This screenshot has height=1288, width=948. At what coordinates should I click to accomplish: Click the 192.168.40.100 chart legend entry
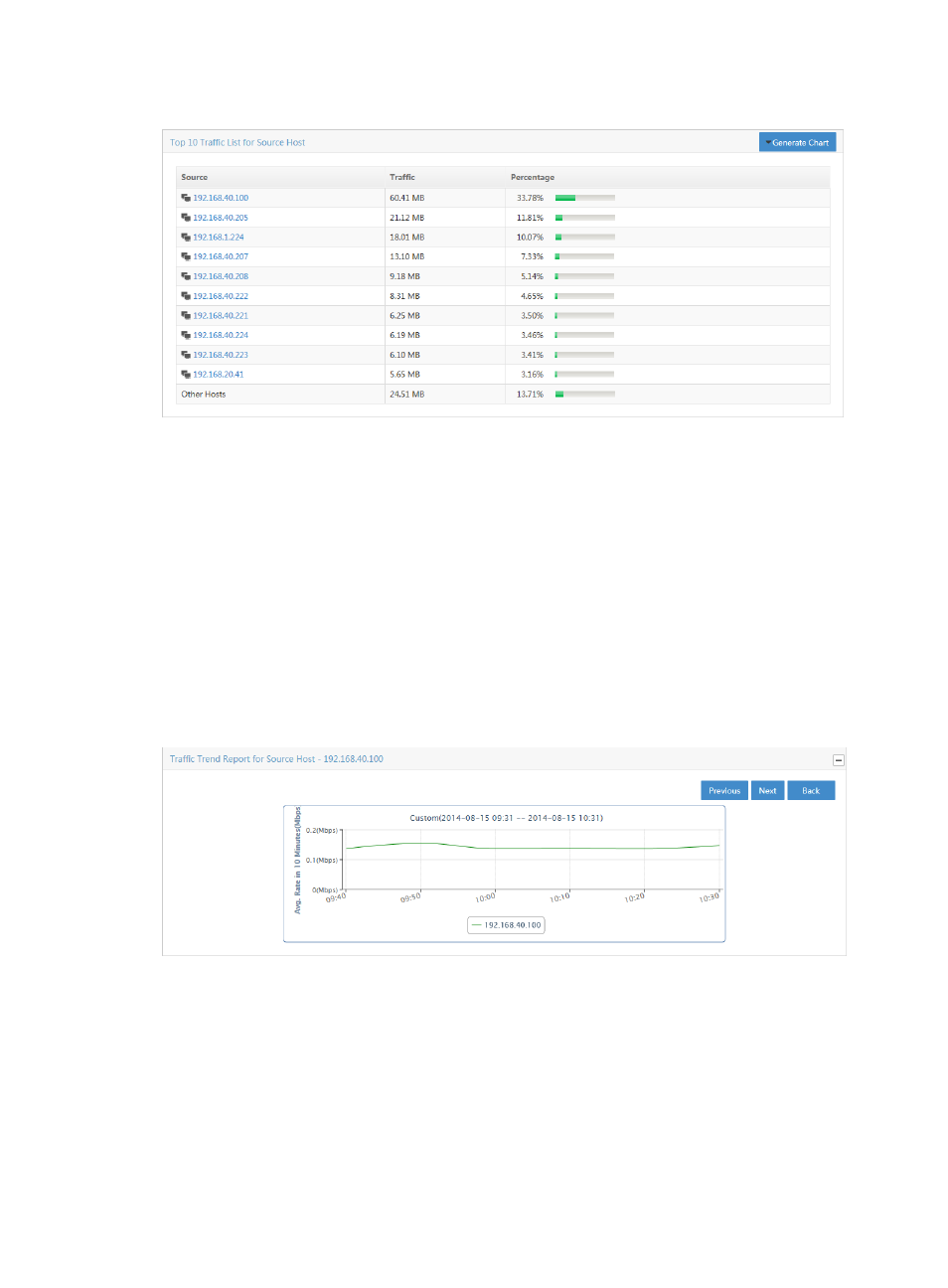(507, 925)
